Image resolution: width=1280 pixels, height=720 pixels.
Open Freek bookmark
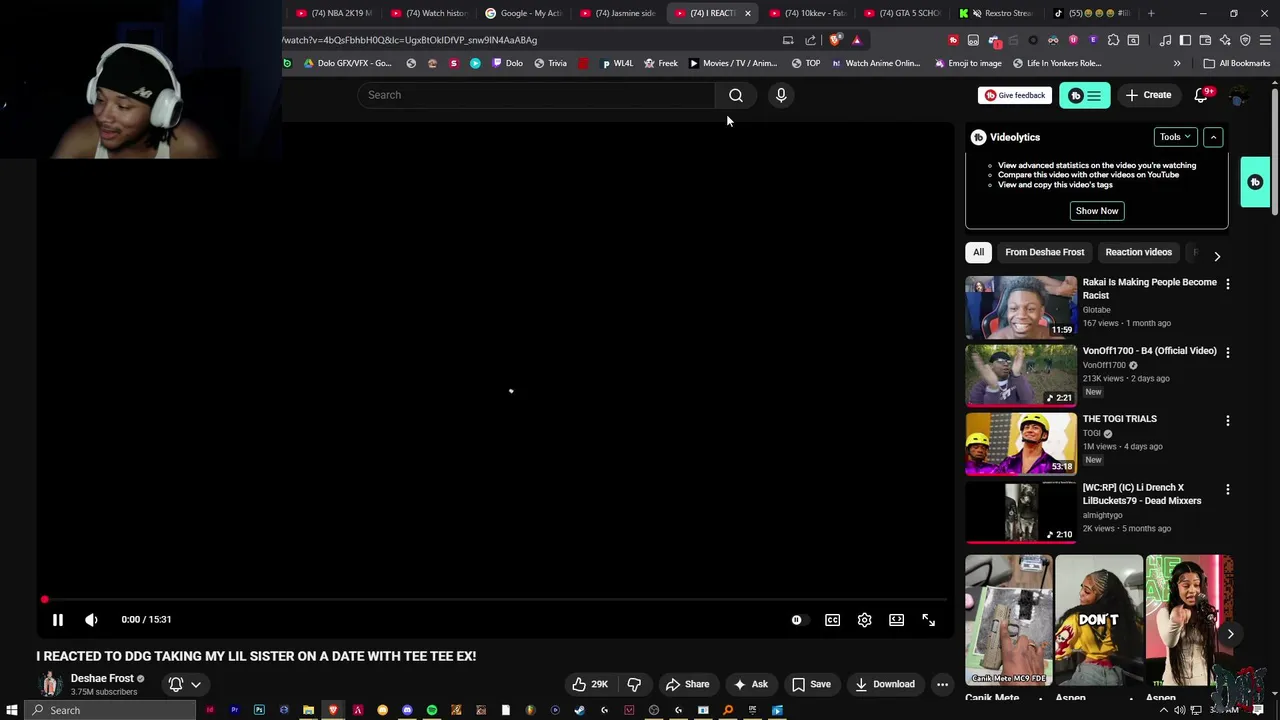click(660, 63)
